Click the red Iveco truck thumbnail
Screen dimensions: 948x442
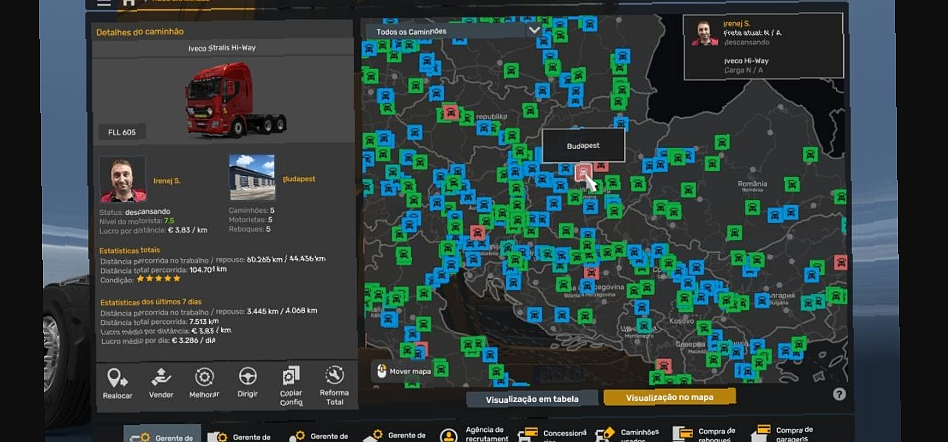(x=235, y=100)
